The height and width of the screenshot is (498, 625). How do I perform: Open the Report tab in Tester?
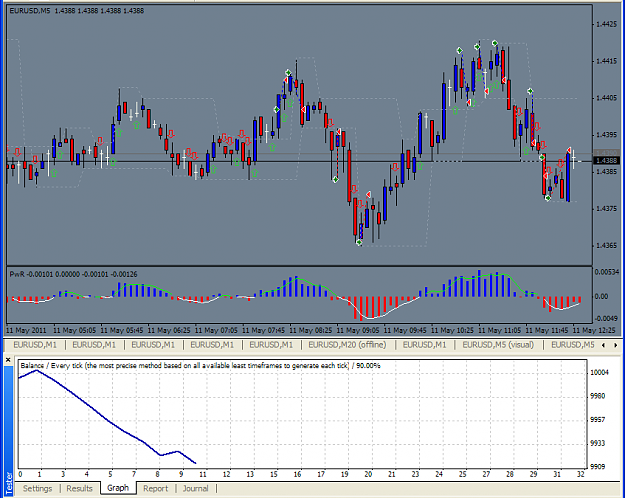point(155,488)
